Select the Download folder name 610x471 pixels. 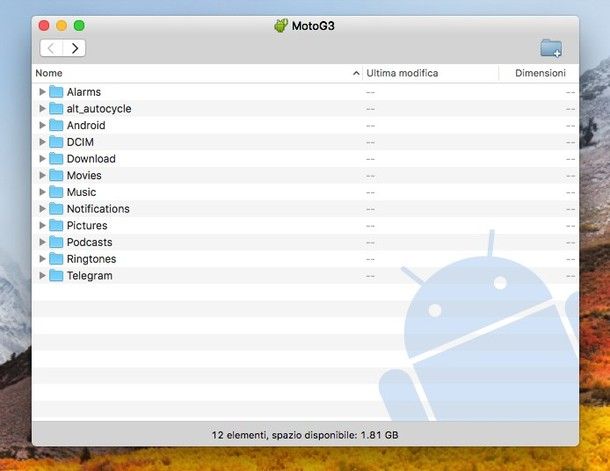point(91,159)
